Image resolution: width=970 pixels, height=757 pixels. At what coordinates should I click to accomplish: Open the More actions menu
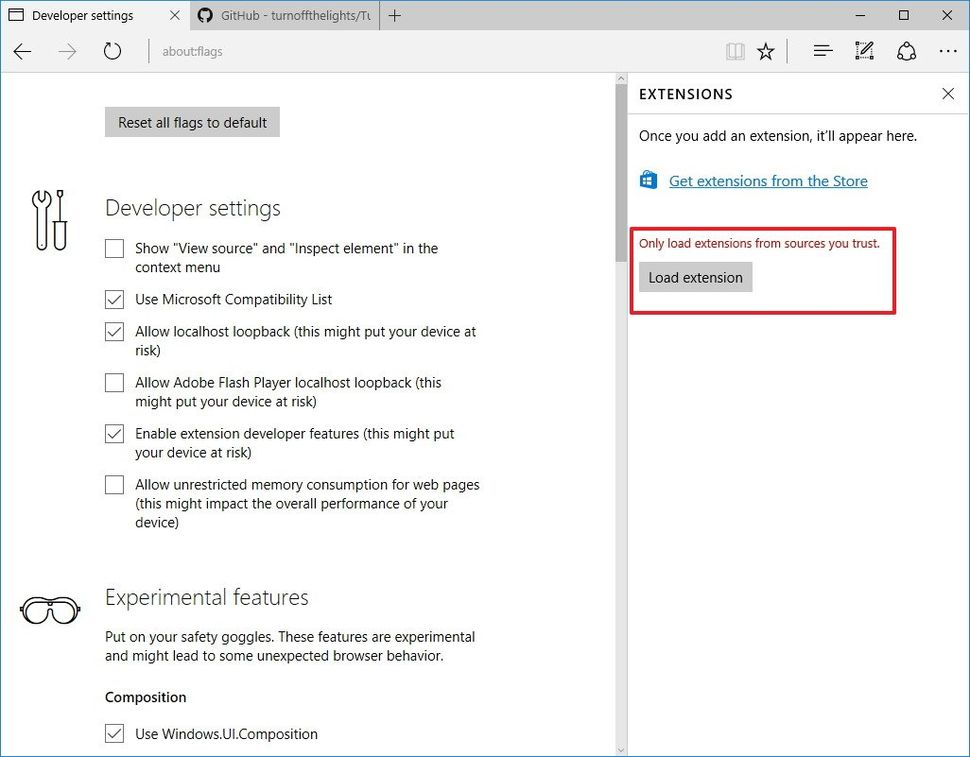947,50
